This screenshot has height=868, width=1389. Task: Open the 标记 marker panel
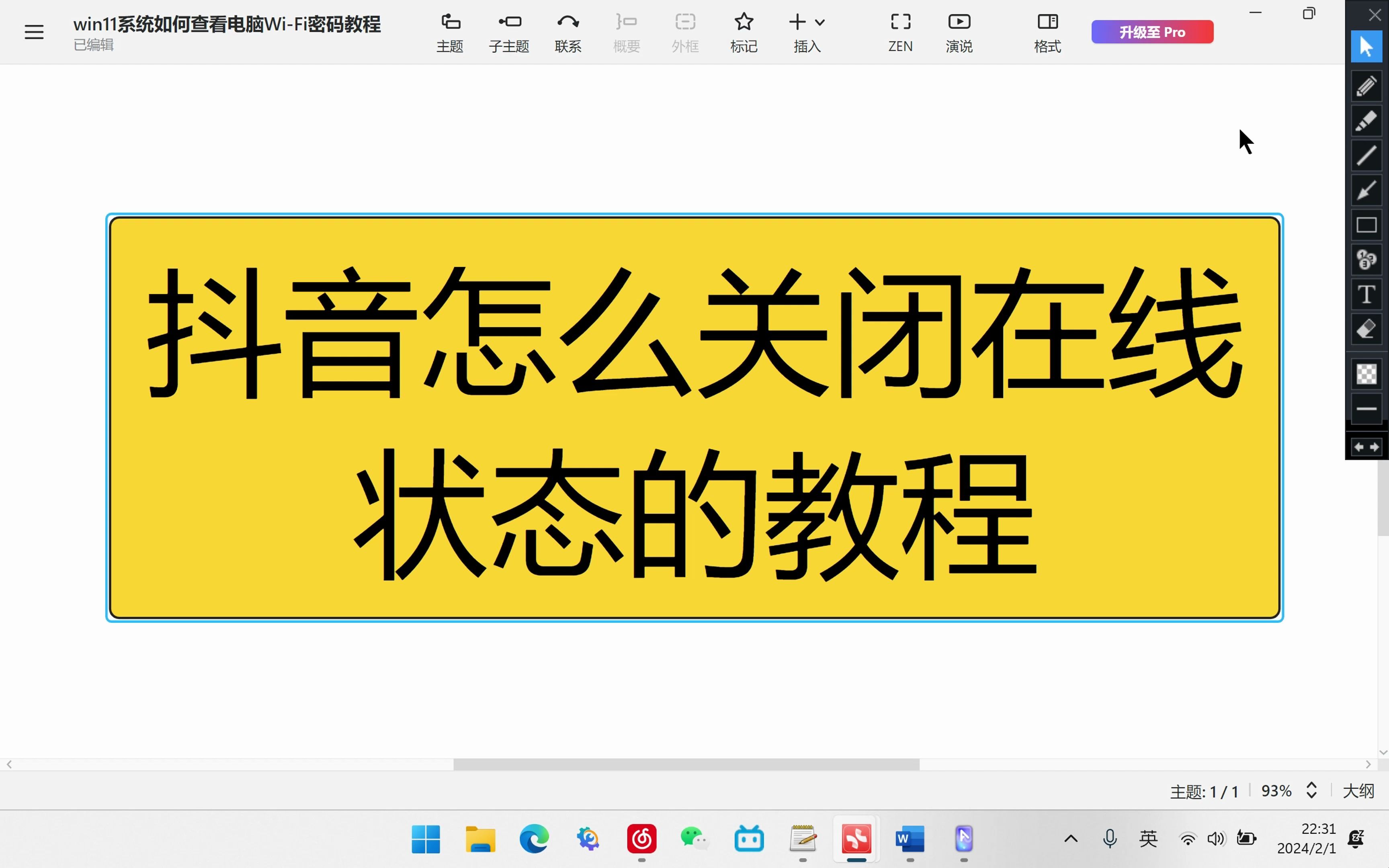pos(744,33)
